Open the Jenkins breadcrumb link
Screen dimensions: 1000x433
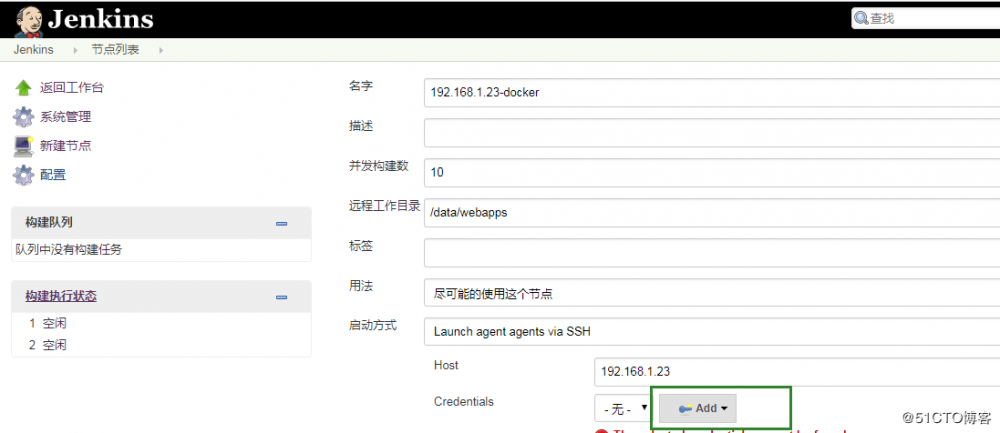33,50
